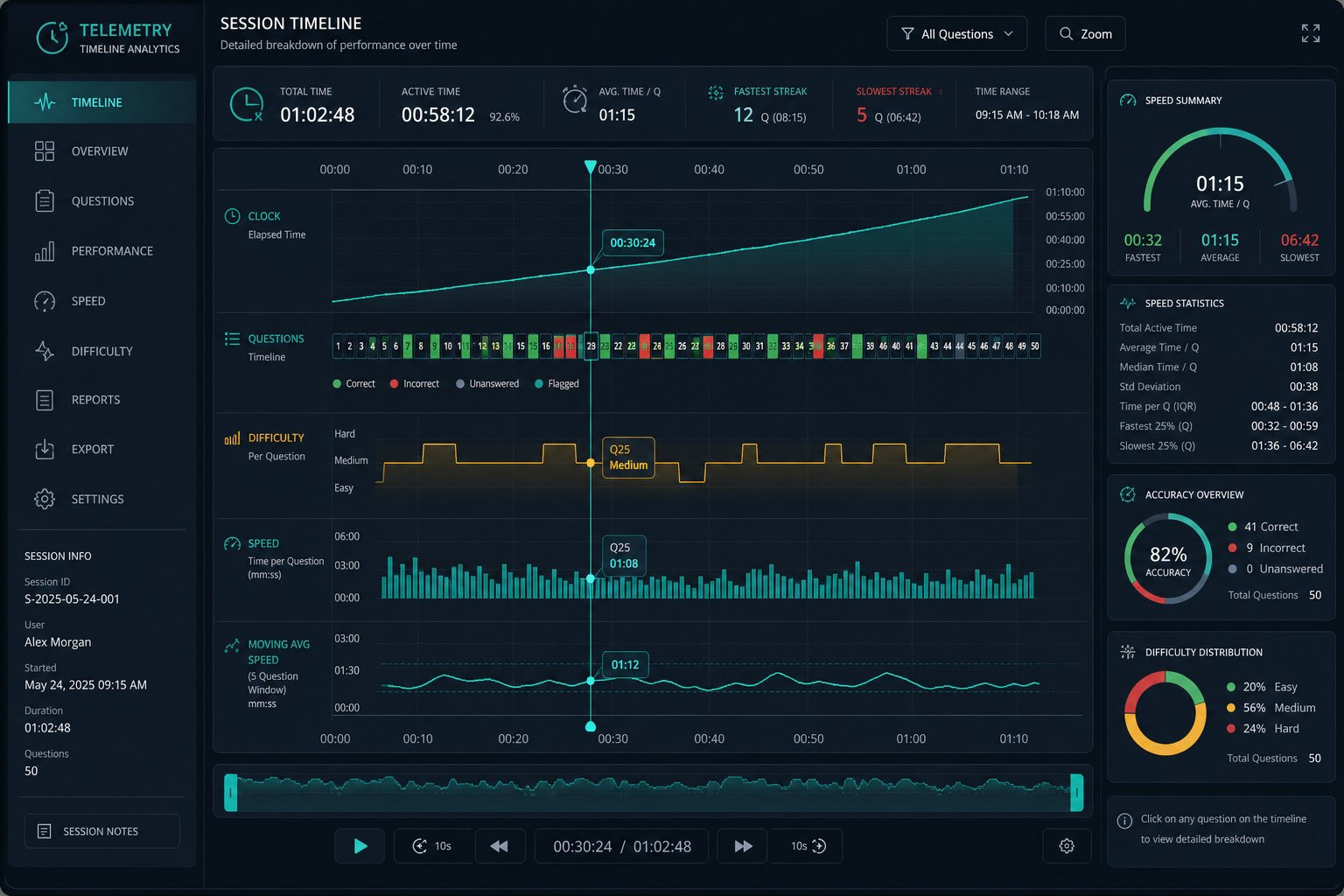The image size is (1344, 896).
Task: Open Reports page icon in sidebar
Action: point(45,400)
